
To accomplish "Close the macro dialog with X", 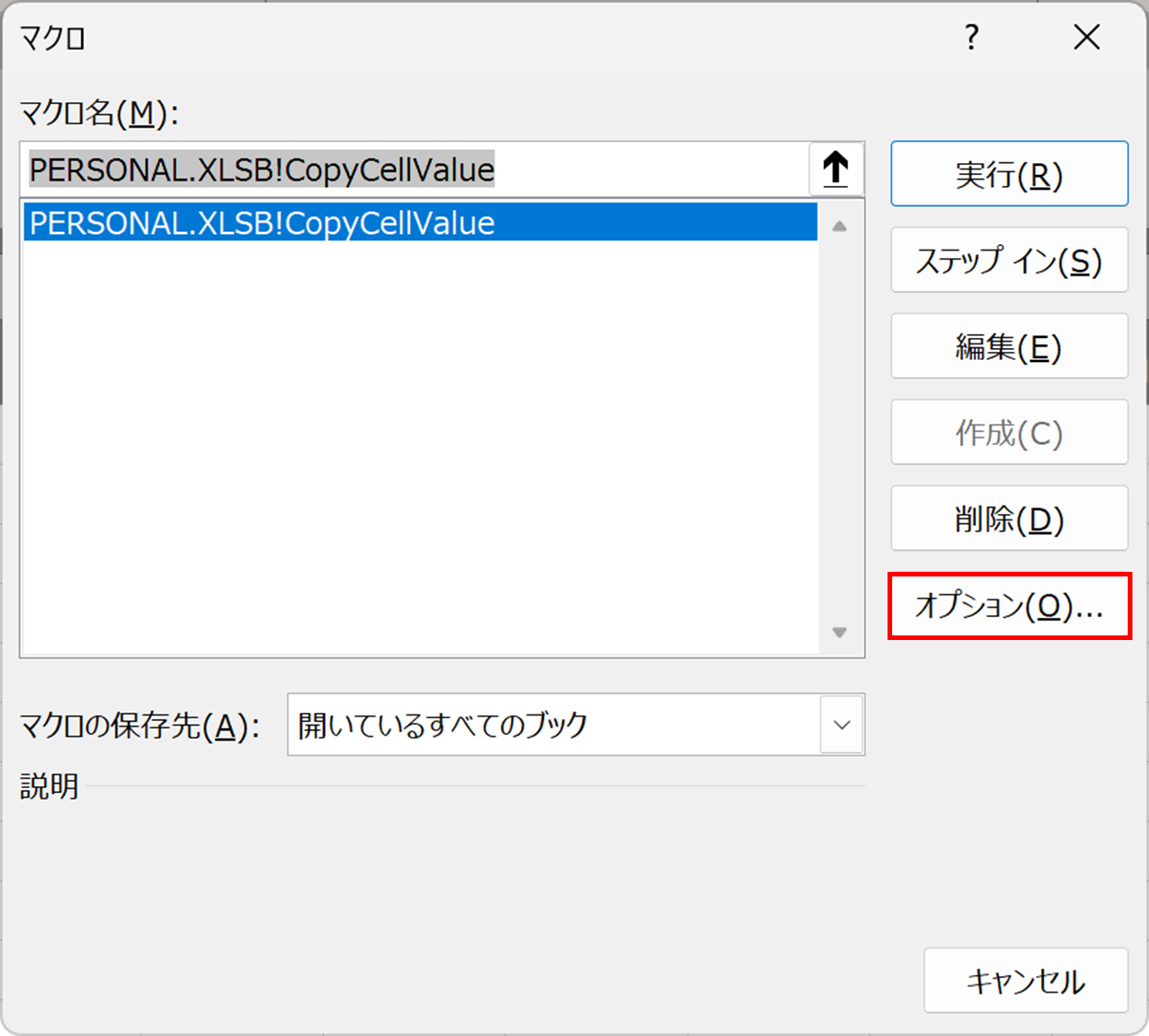I will 1086,38.
